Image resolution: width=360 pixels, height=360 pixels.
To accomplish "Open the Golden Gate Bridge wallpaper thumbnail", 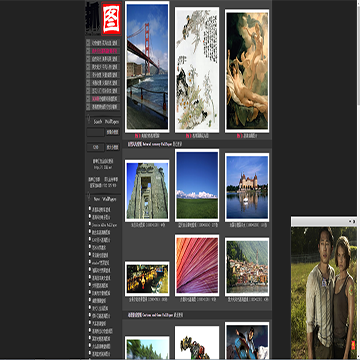I will coord(147,67).
